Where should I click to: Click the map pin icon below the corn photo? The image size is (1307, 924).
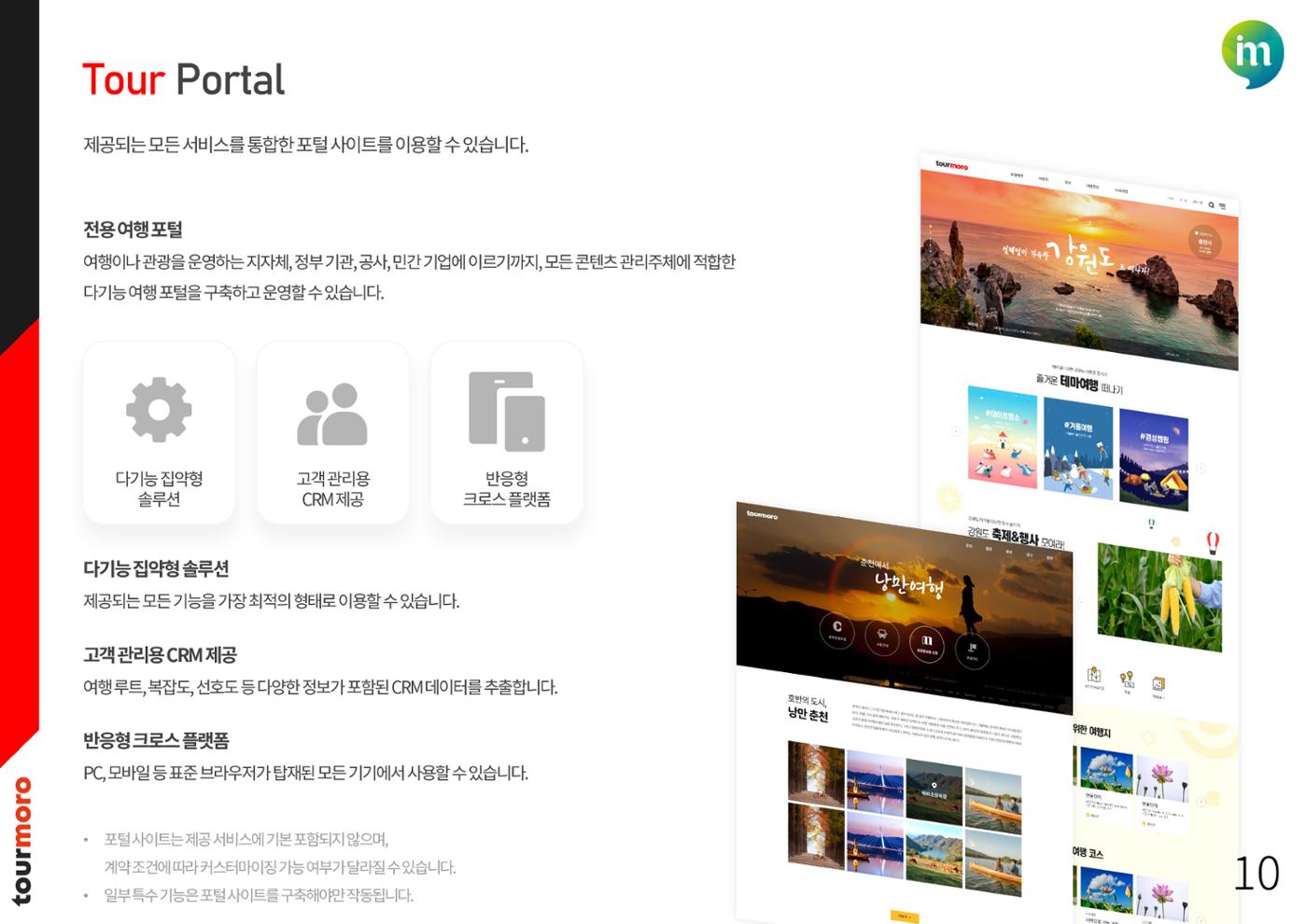coord(1094,675)
